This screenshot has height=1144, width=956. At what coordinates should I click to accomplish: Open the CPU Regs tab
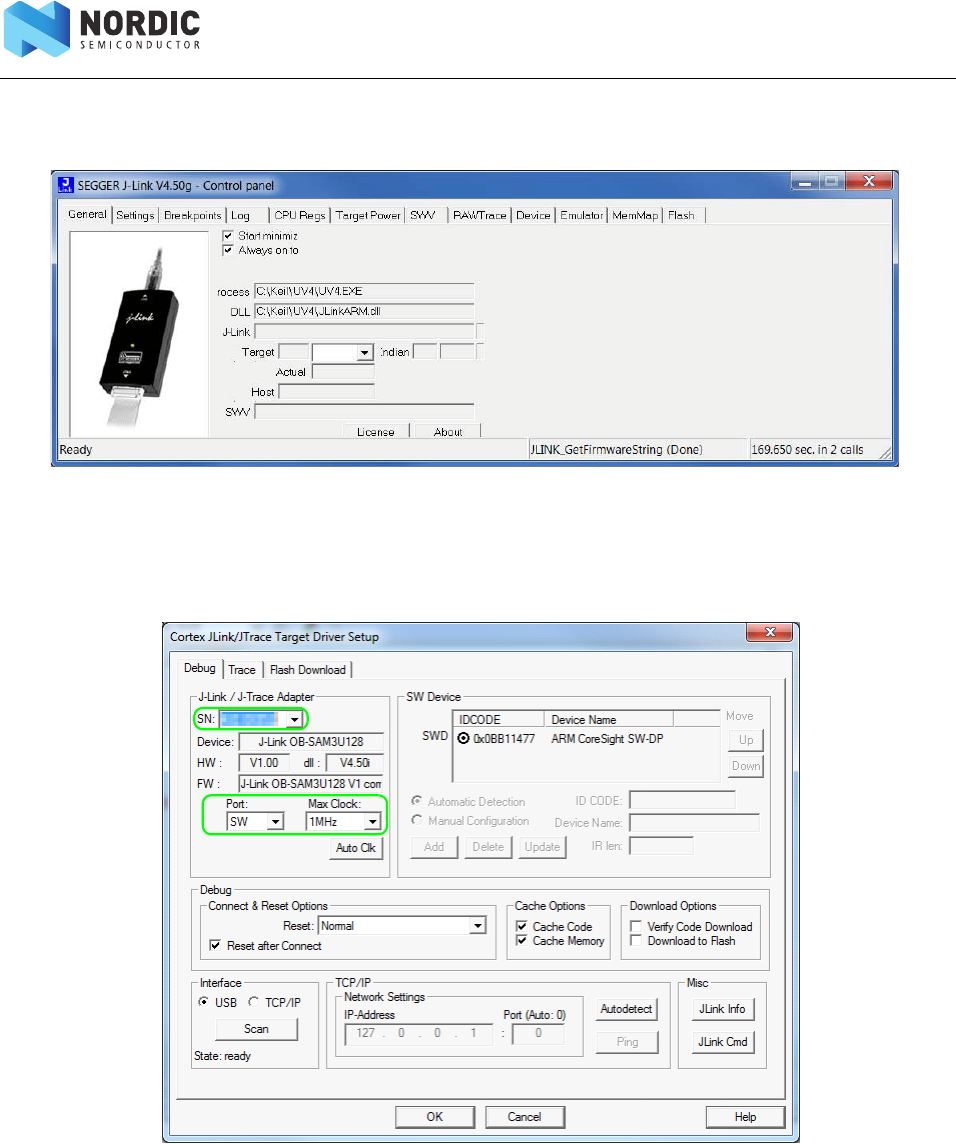click(x=299, y=215)
